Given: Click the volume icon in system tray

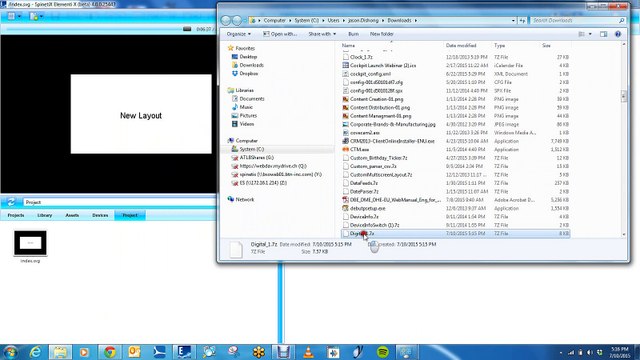Looking at the screenshot, I should [589, 352].
